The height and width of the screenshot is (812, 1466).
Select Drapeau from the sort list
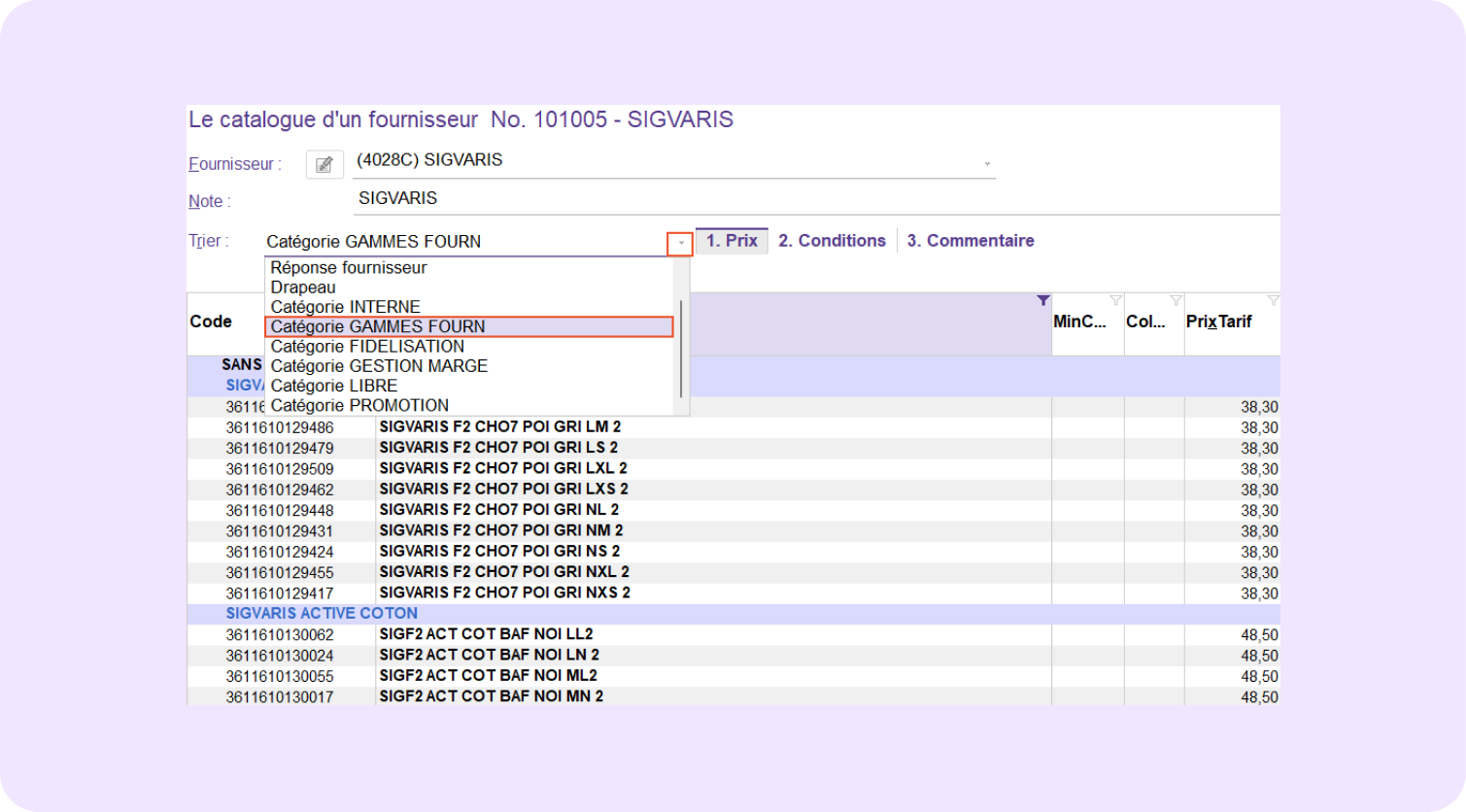click(x=303, y=288)
